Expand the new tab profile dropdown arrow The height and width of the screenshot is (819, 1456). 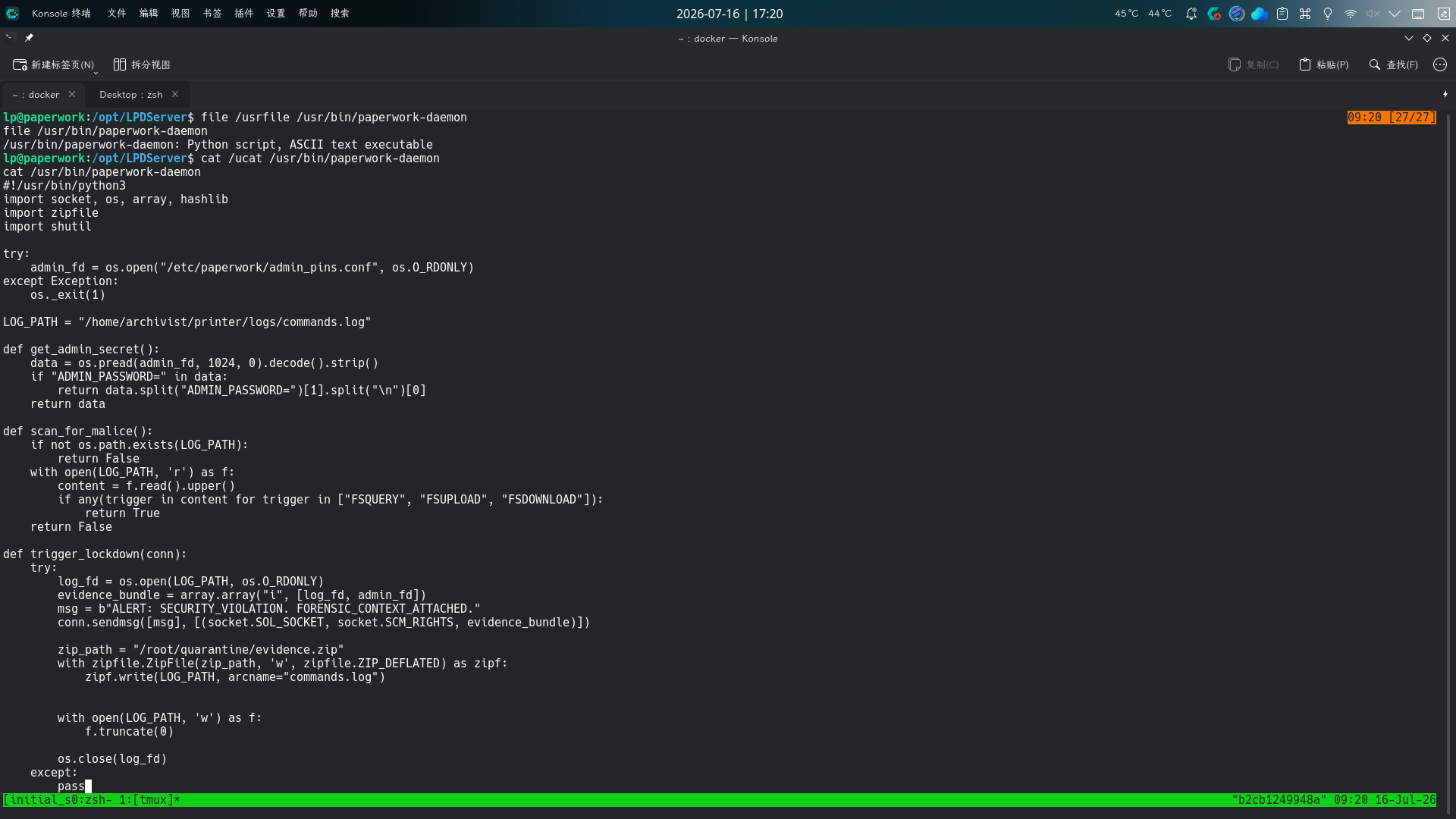[x=96, y=72]
